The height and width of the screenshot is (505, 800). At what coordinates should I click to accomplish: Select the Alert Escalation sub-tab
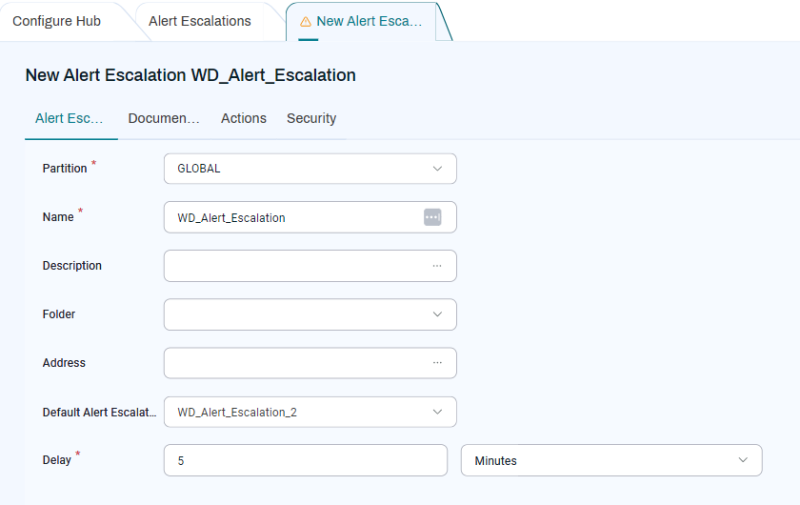pyautogui.click(x=69, y=118)
